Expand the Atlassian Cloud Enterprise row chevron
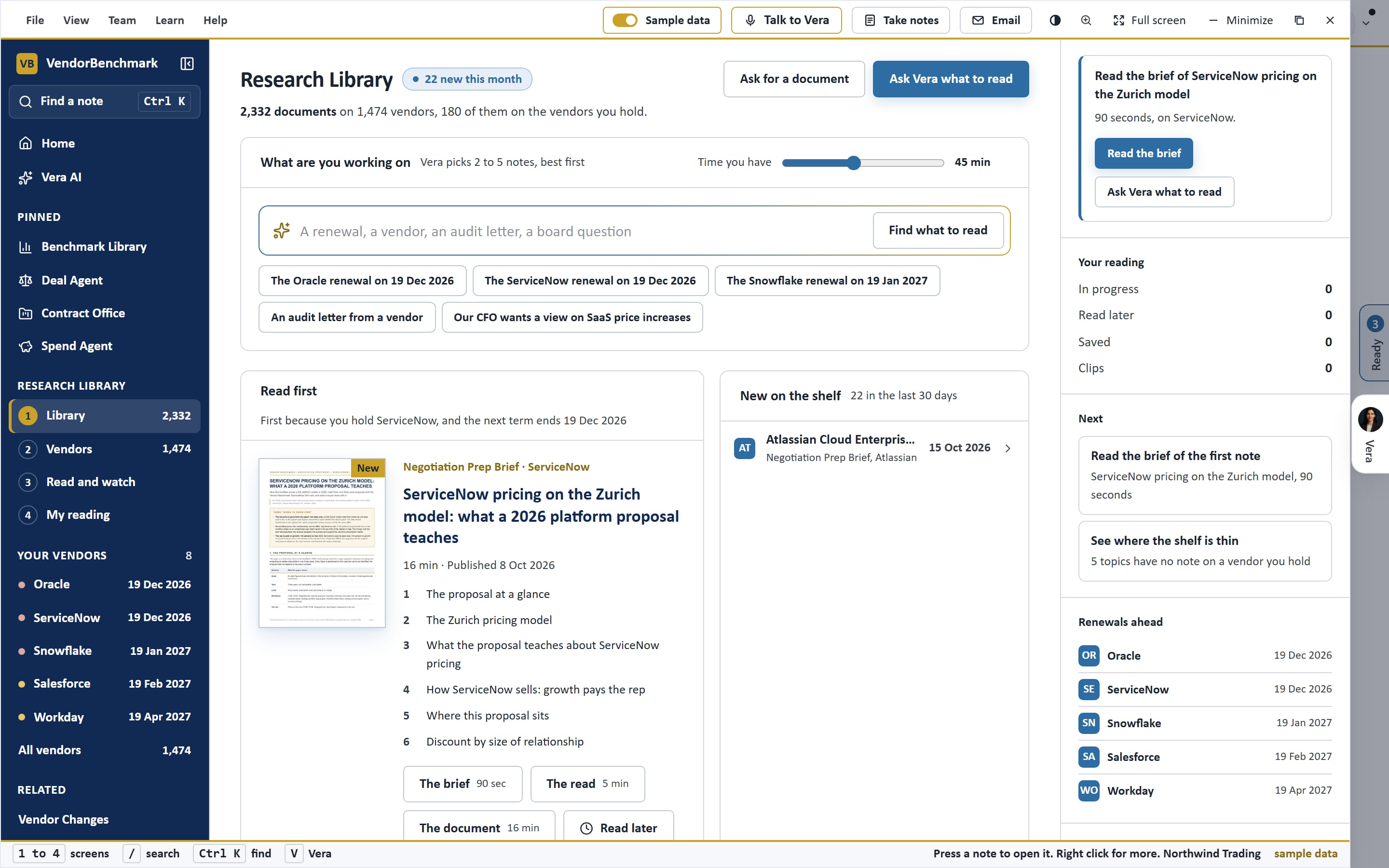This screenshot has height=868, width=1389. pyautogui.click(x=1008, y=448)
